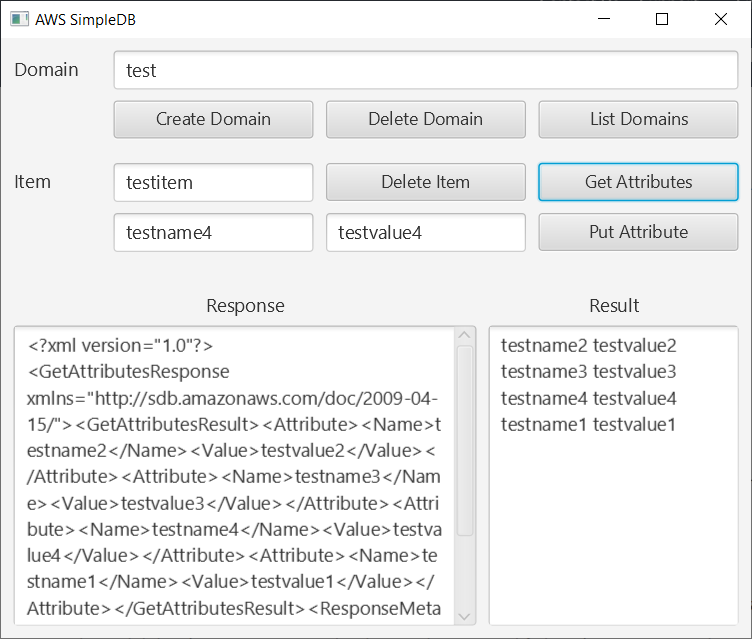Click the Response area scrollbar thumb

coord(465,440)
